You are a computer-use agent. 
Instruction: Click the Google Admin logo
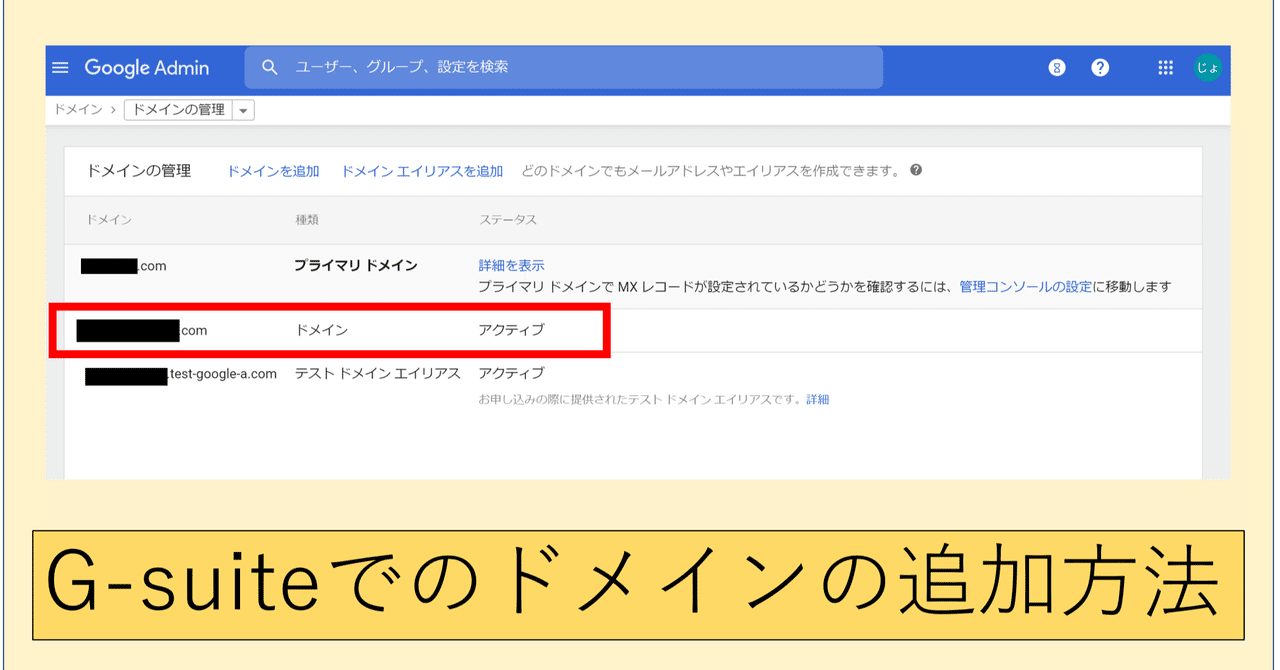pyautogui.click(x=147, y=68)
